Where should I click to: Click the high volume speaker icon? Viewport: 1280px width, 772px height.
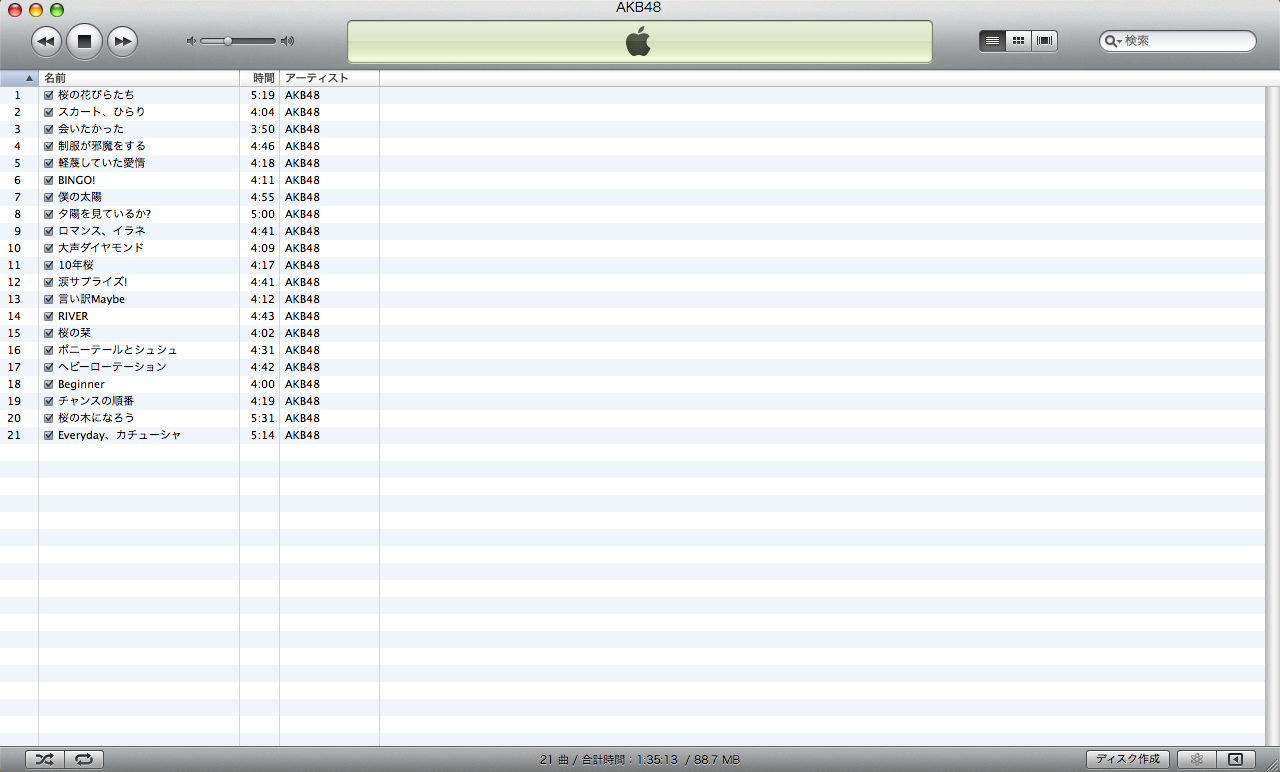coord(288,41)
